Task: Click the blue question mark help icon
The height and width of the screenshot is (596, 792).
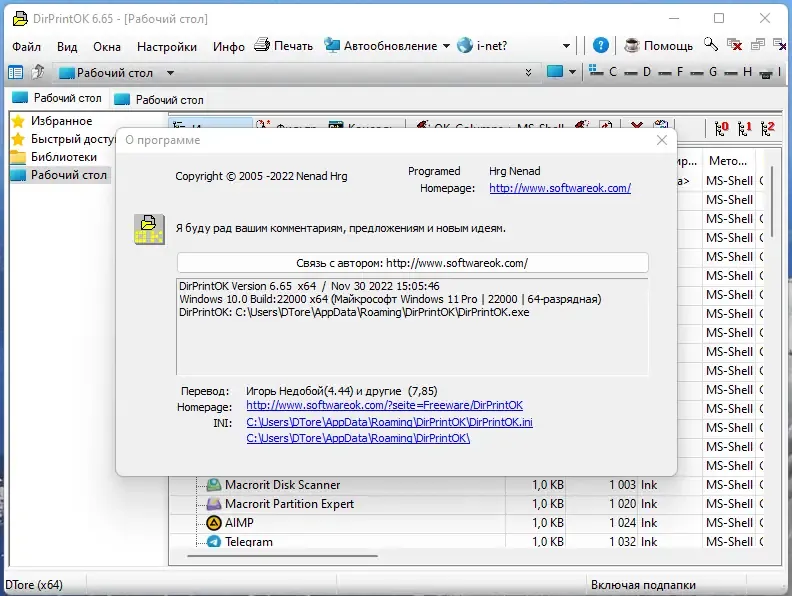Action: pos(601,45)
